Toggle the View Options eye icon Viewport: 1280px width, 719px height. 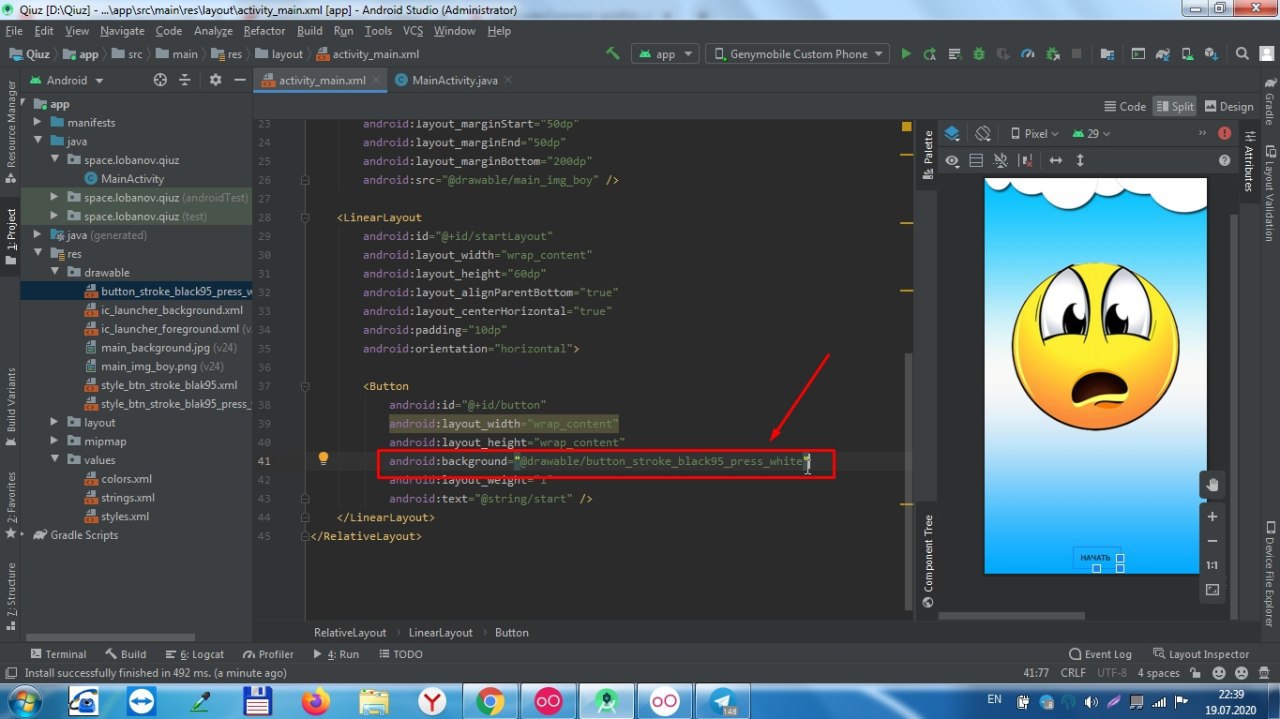click(x=952, y=160)
